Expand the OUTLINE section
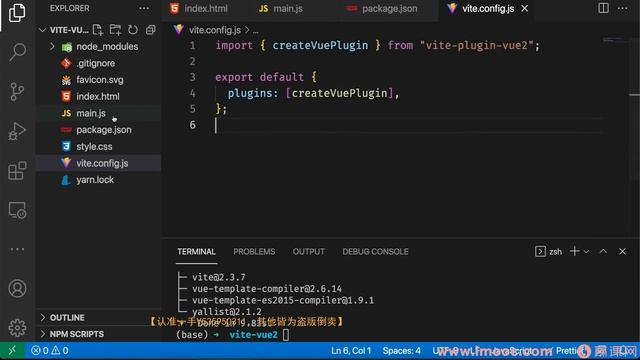 pos(98,317)
